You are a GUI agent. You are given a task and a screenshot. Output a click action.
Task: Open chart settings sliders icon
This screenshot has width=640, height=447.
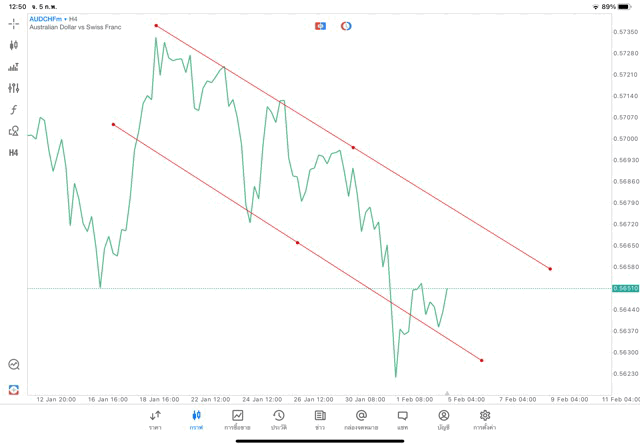14,88
